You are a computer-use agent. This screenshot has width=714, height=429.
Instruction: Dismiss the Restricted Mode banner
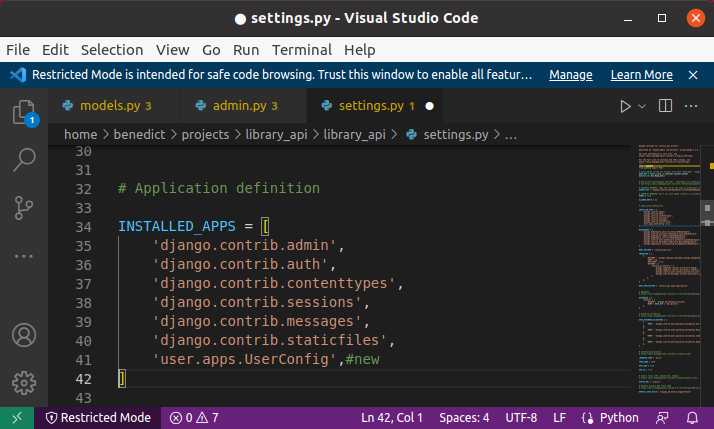[693, 75]
